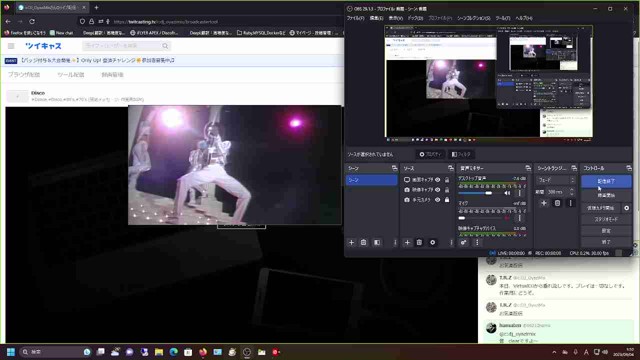640x360 pixels.
Task: Unlock the third source's lock icon
Action: pyautogui.click(x=447, y=200)
